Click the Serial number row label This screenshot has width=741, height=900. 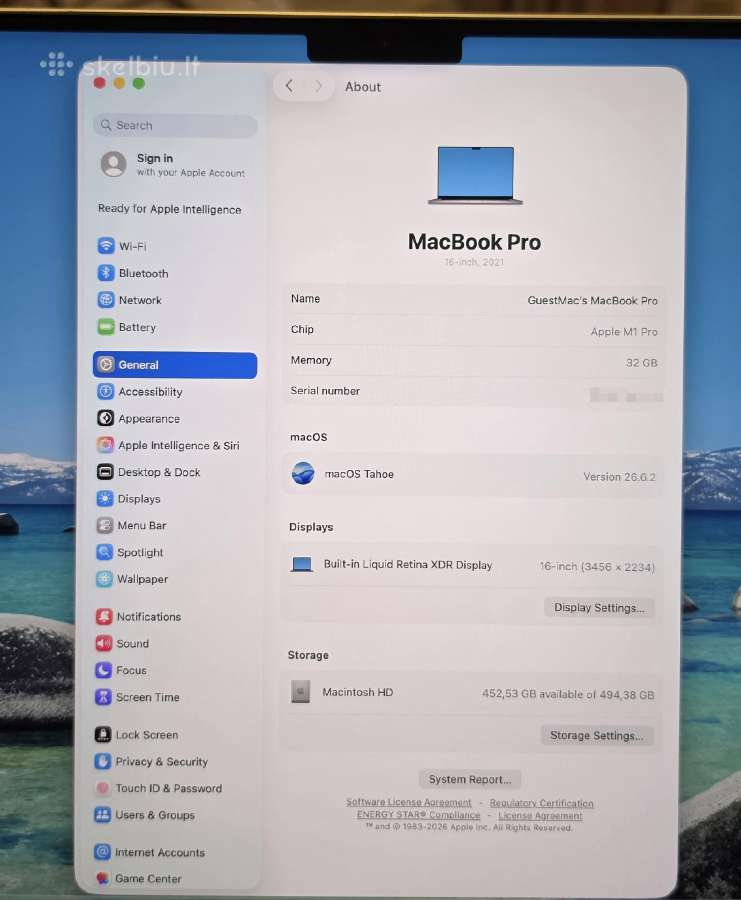point(325,390)
